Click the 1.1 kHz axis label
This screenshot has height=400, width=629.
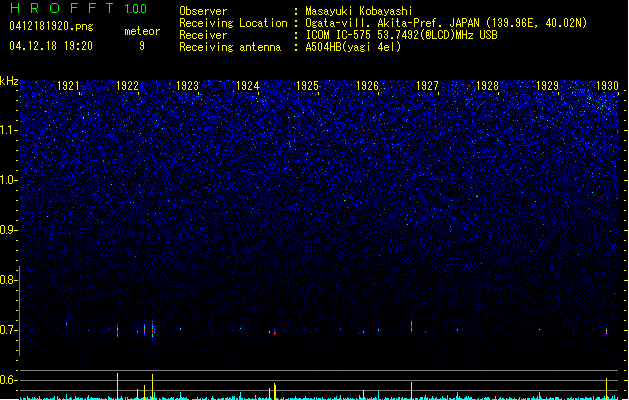coord(8,130)
